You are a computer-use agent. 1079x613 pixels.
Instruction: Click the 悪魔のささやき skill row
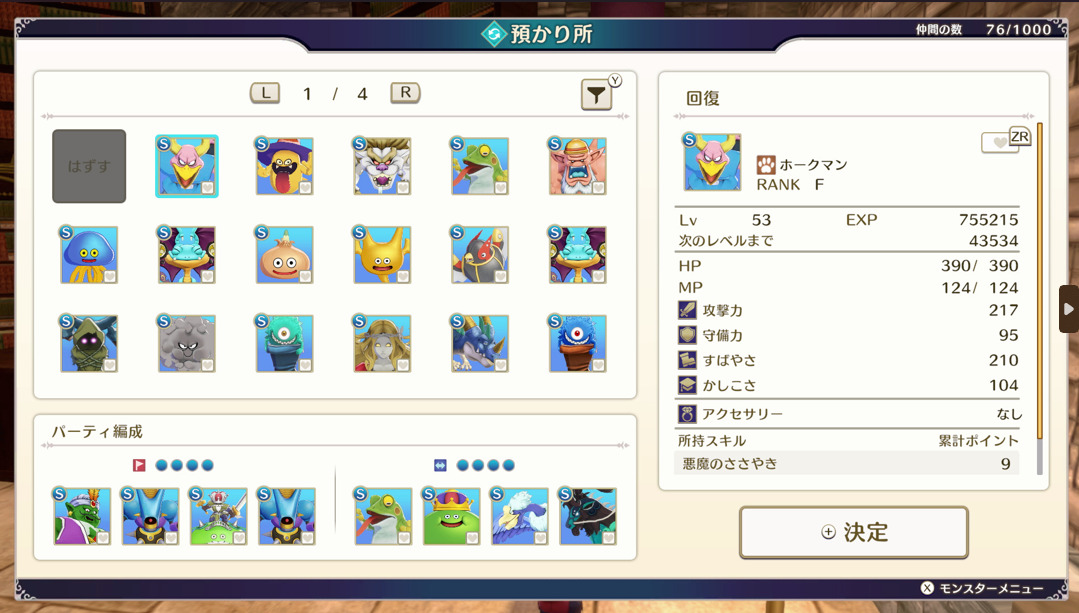pos(846,464)
